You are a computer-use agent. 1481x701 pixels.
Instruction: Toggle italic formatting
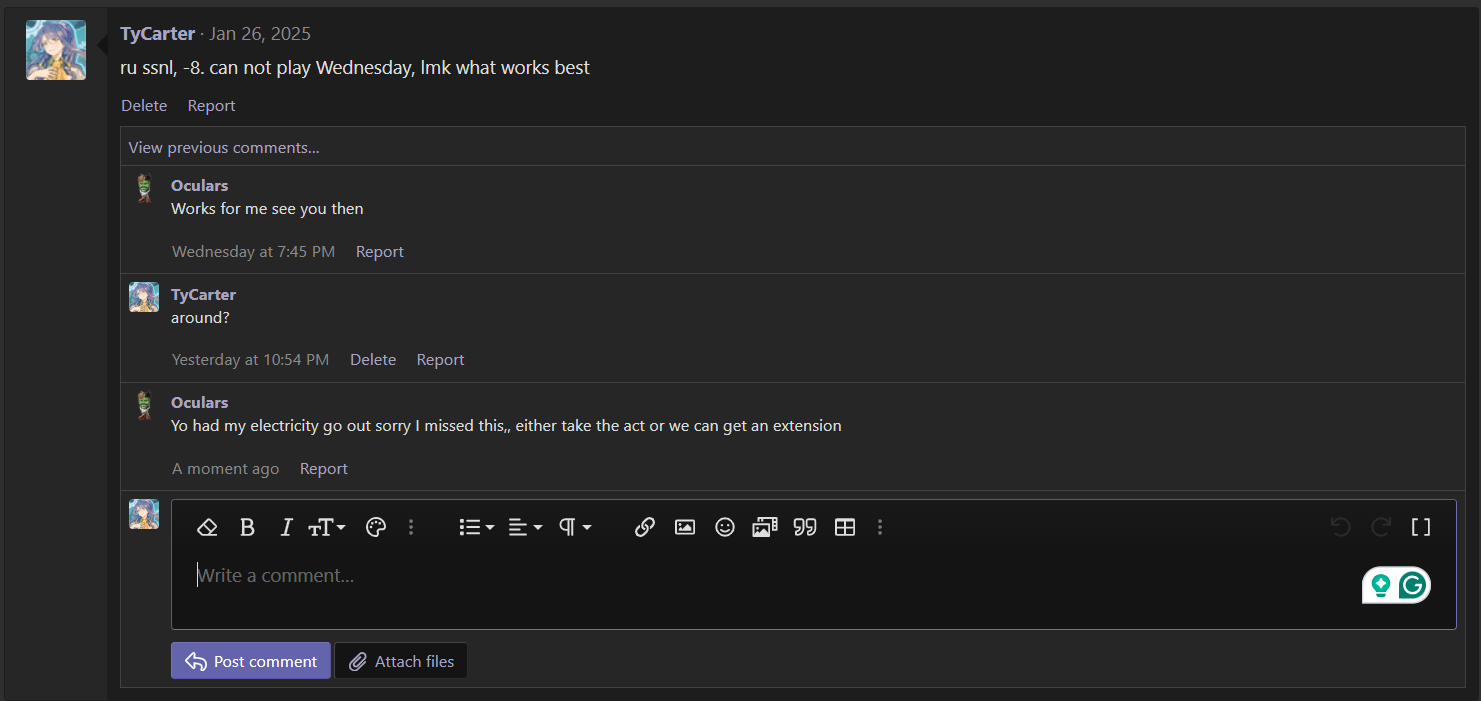pyautogui.click(x=286, y=527)
